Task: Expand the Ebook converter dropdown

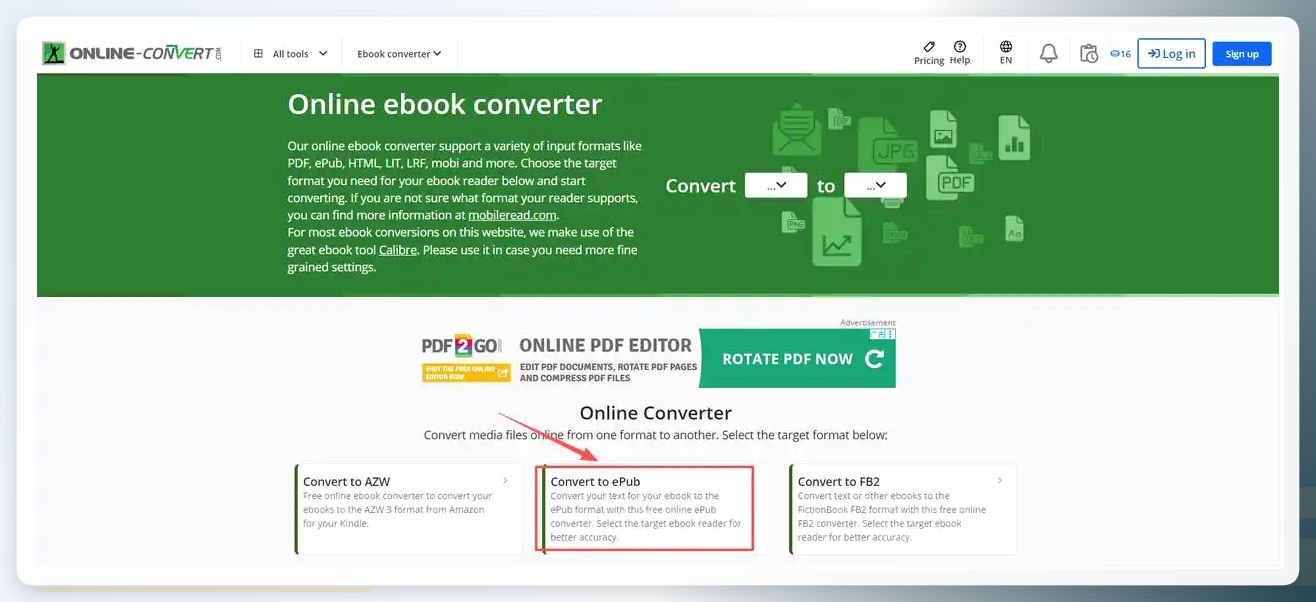Action: 399,54
